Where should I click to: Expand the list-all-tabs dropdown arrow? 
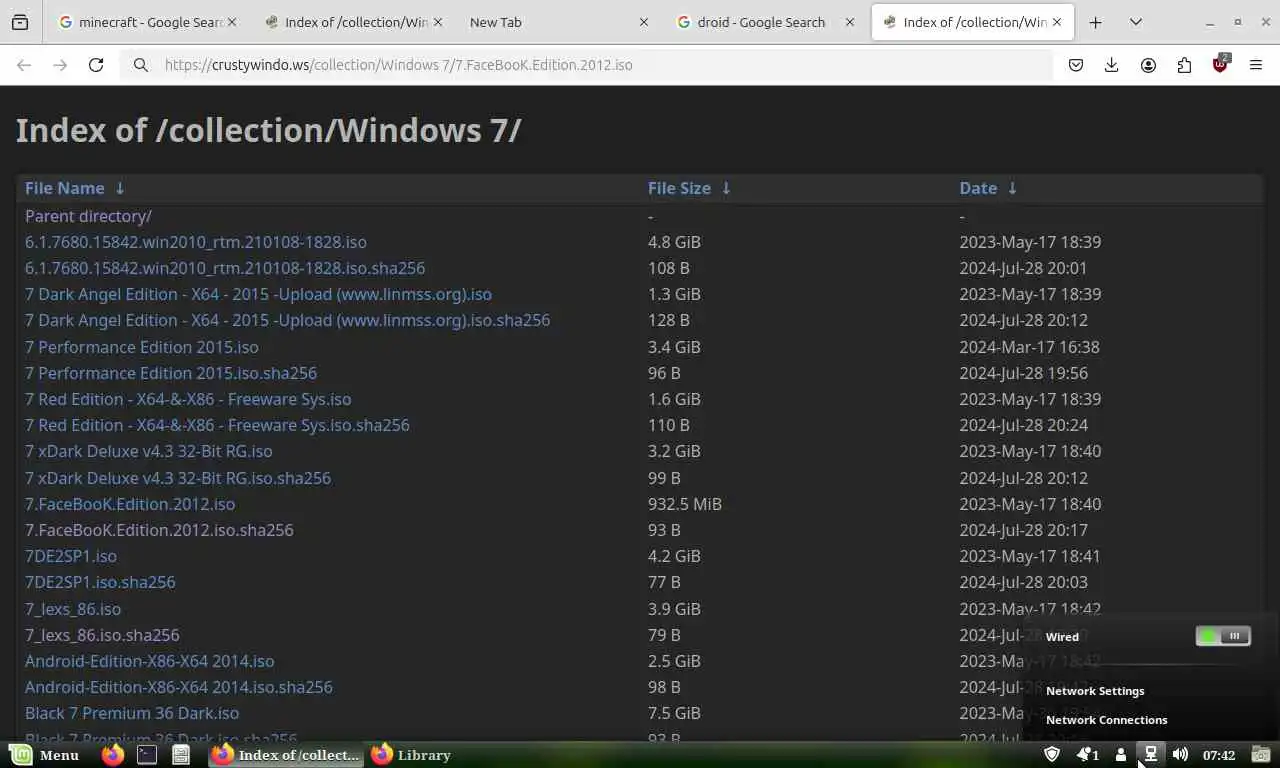(x=1136, y=22)
